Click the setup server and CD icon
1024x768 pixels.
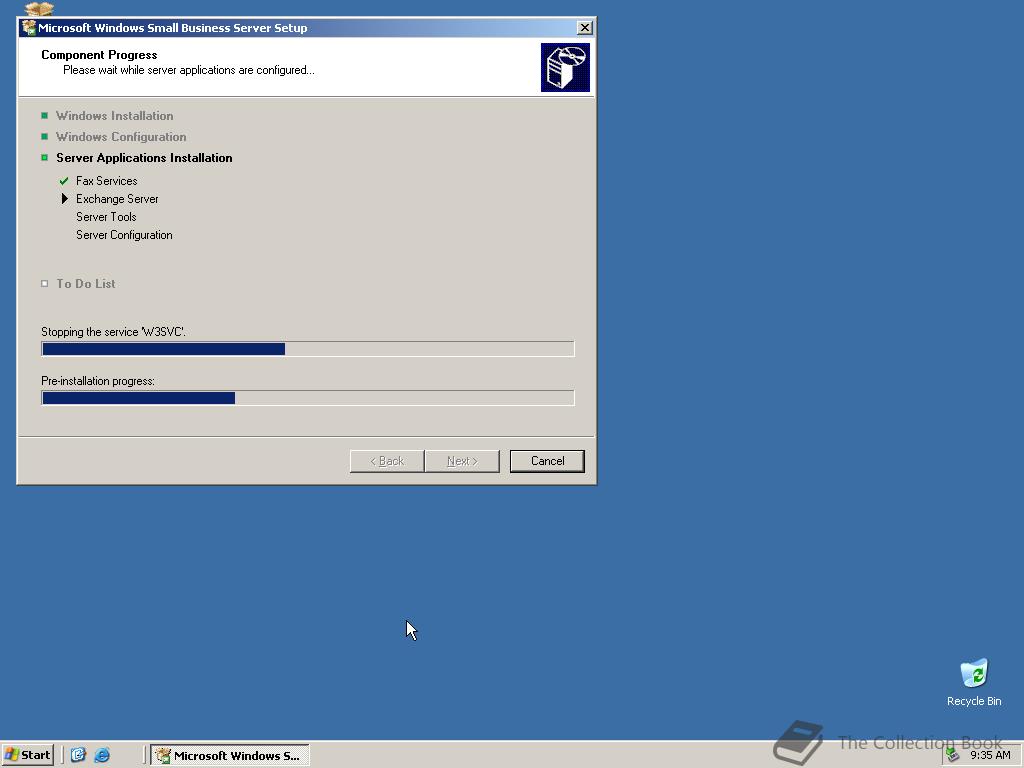(x=565, y=67)
